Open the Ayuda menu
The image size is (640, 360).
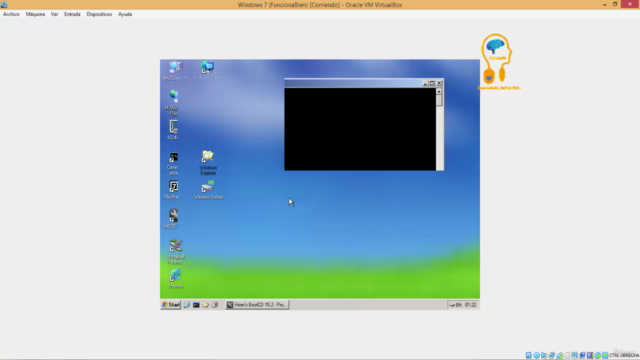coord(125,14)
